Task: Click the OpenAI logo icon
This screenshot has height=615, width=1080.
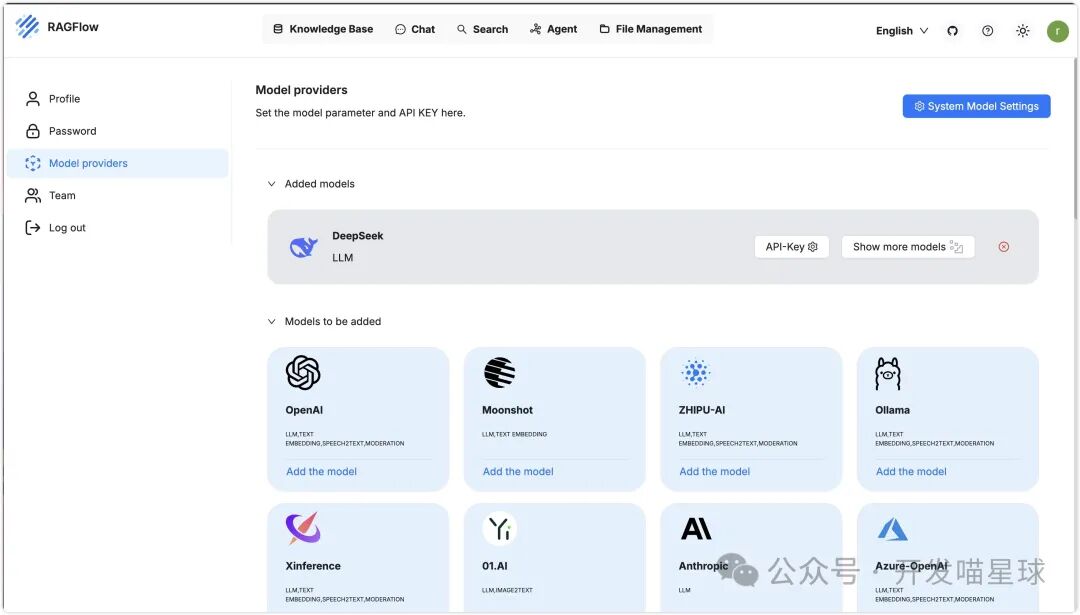Action: tap(303, 373)
